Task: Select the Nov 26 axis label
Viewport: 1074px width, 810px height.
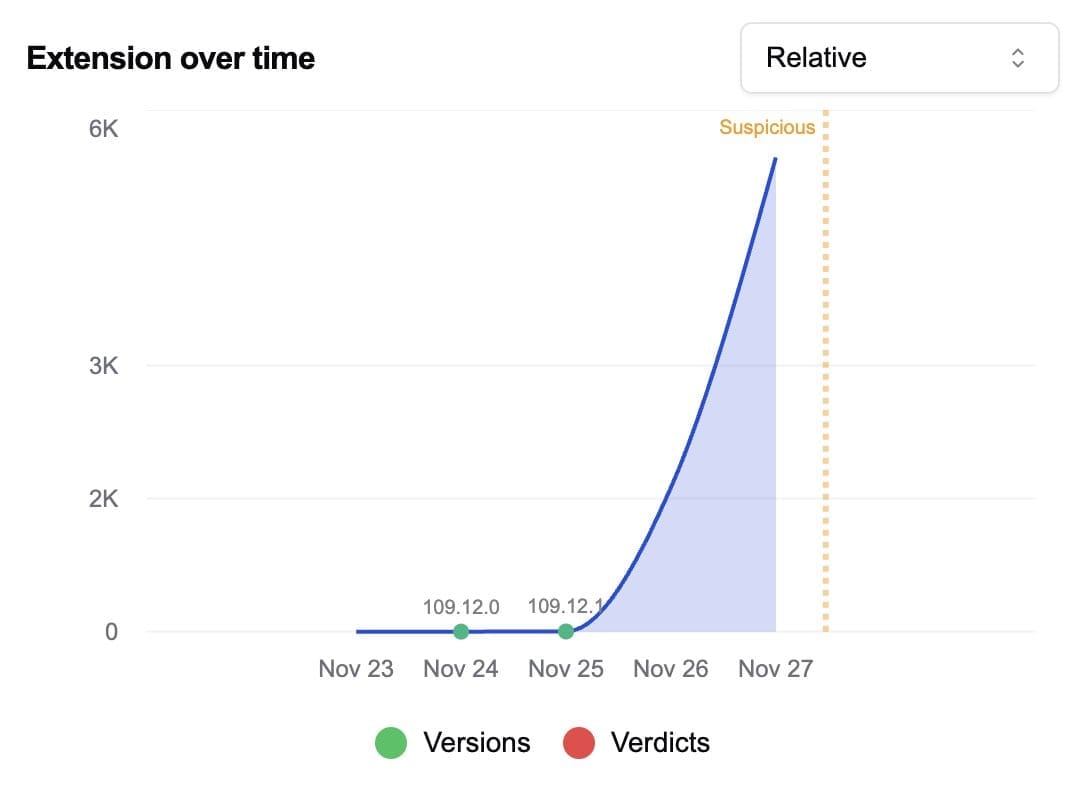Action: tap(671, 668)
